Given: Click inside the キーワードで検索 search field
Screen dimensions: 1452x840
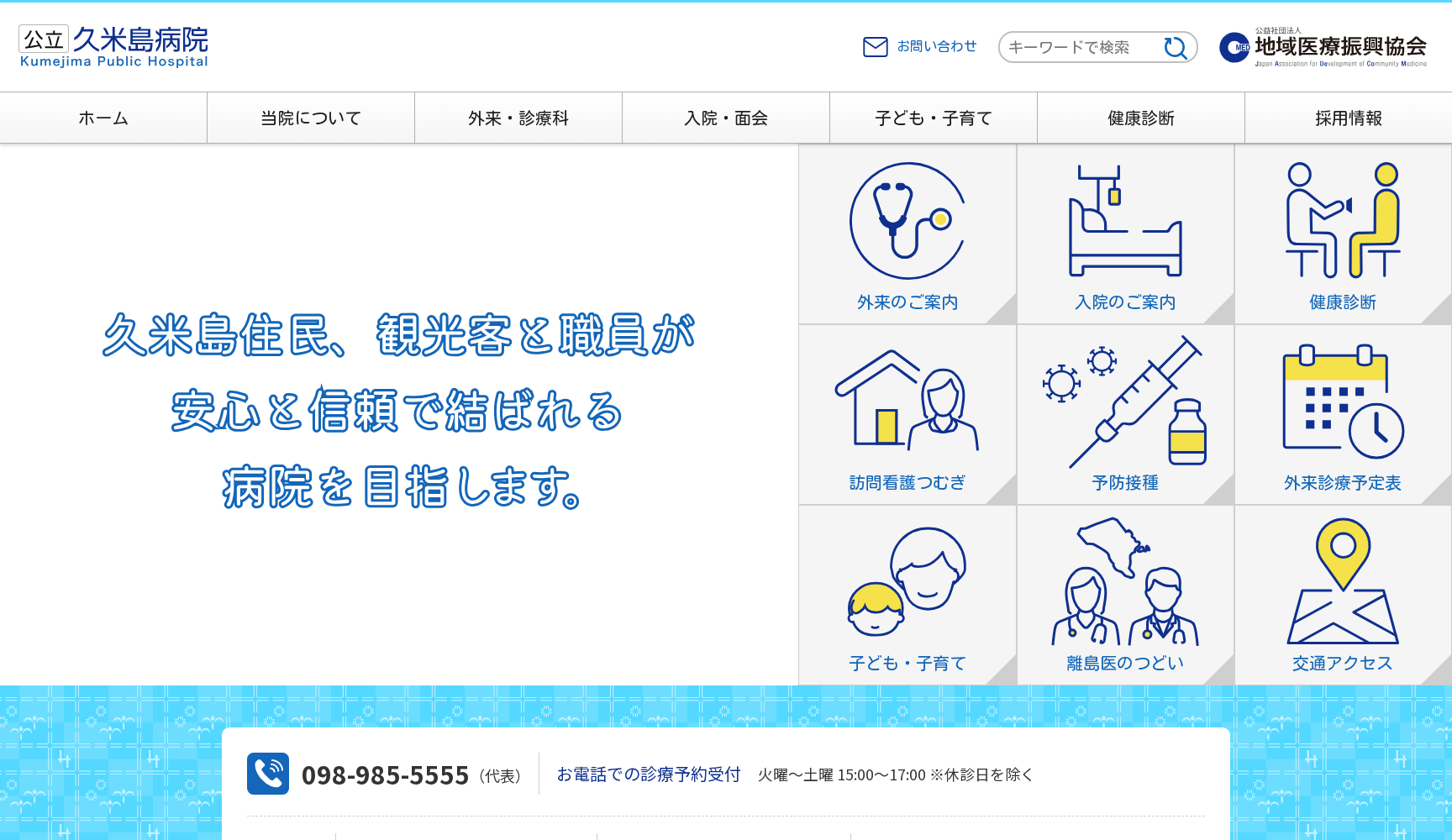Looking at the screenshot, I should (1080, 47).
